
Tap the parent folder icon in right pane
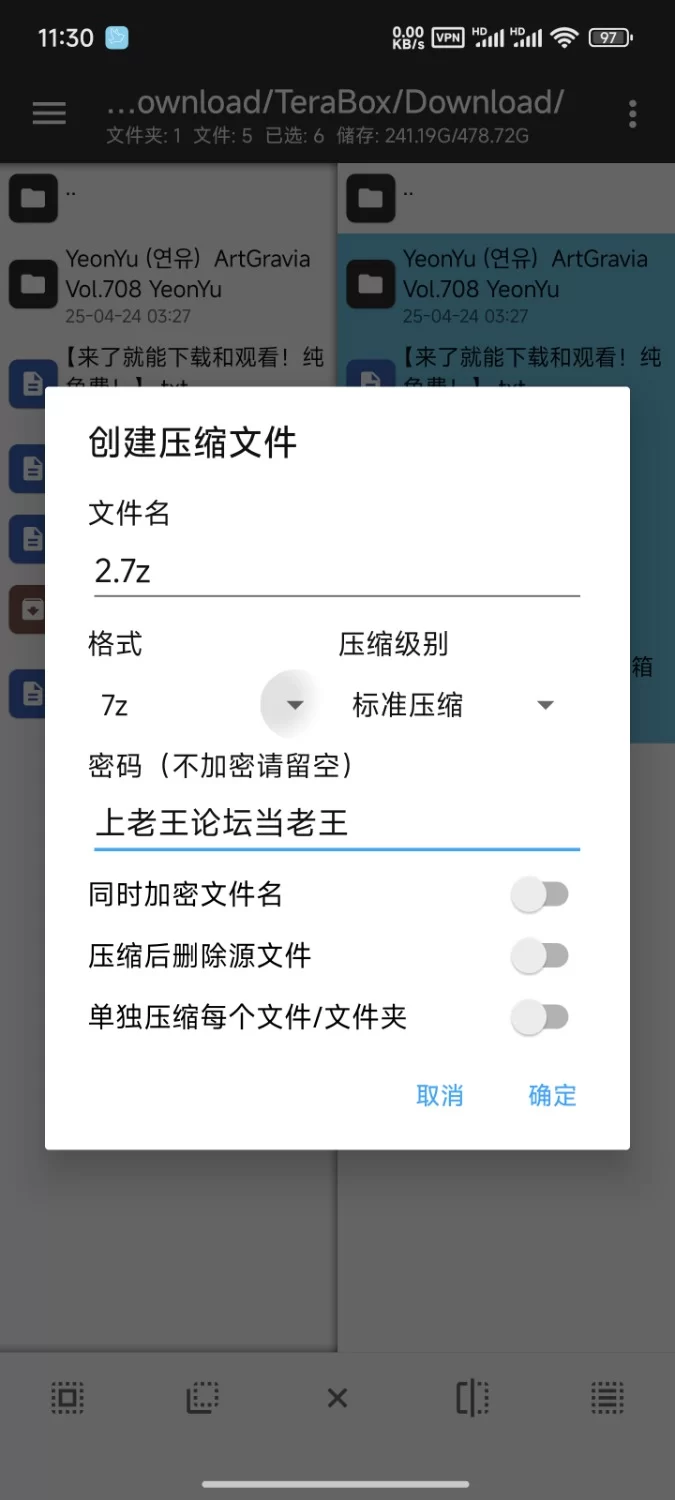point(371,198)
